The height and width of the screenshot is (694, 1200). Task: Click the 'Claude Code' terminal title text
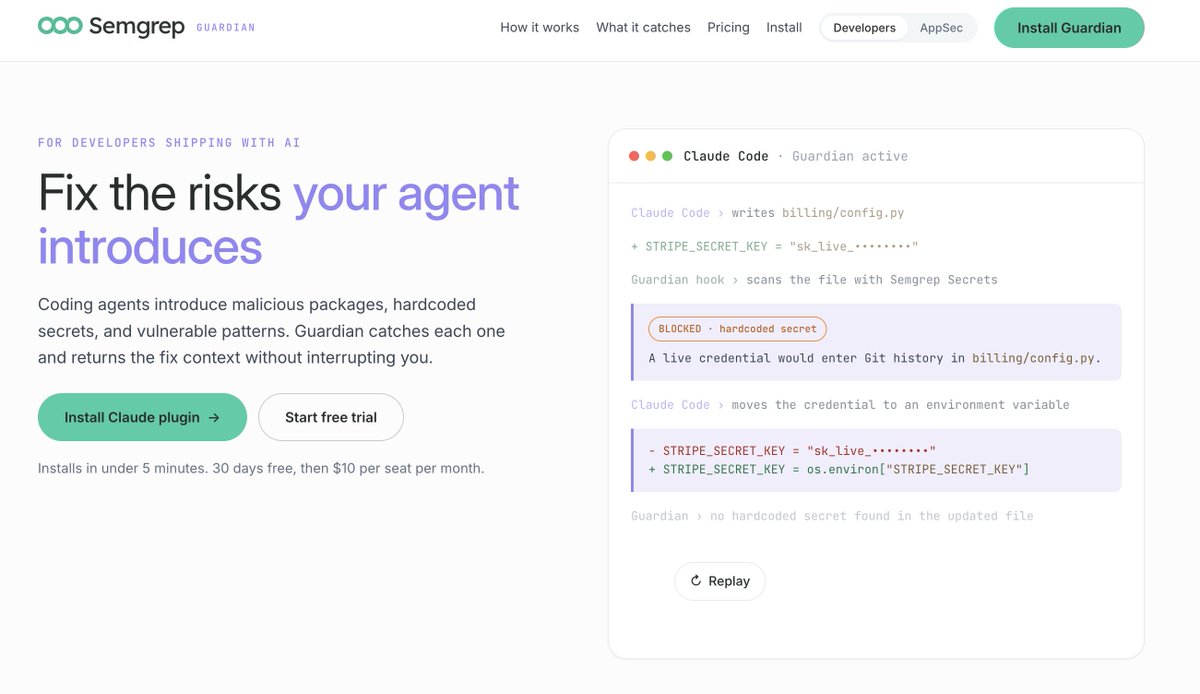pyautogui.click(x=726, y=156)
